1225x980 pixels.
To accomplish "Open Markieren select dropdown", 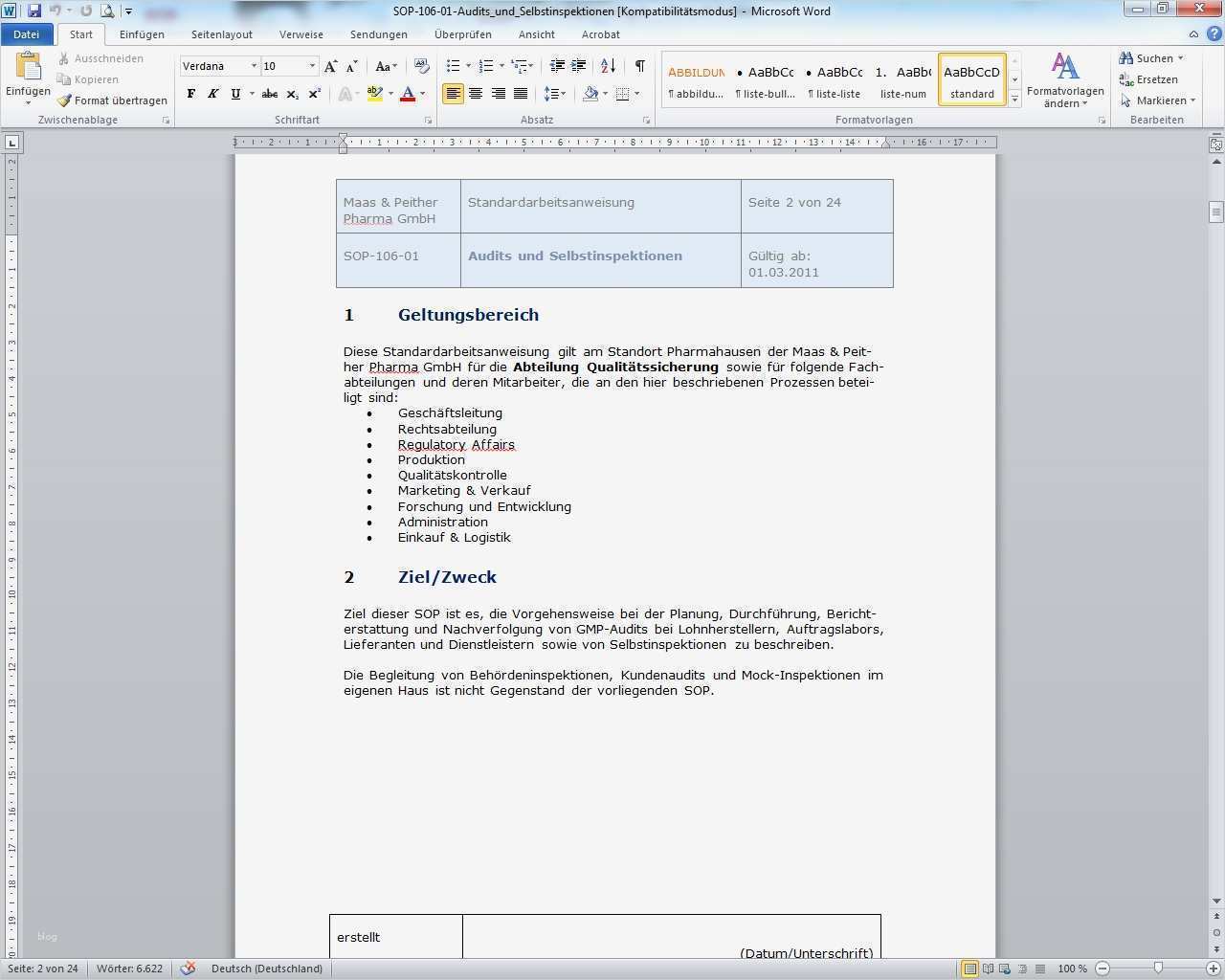I will pos(1158,100).
